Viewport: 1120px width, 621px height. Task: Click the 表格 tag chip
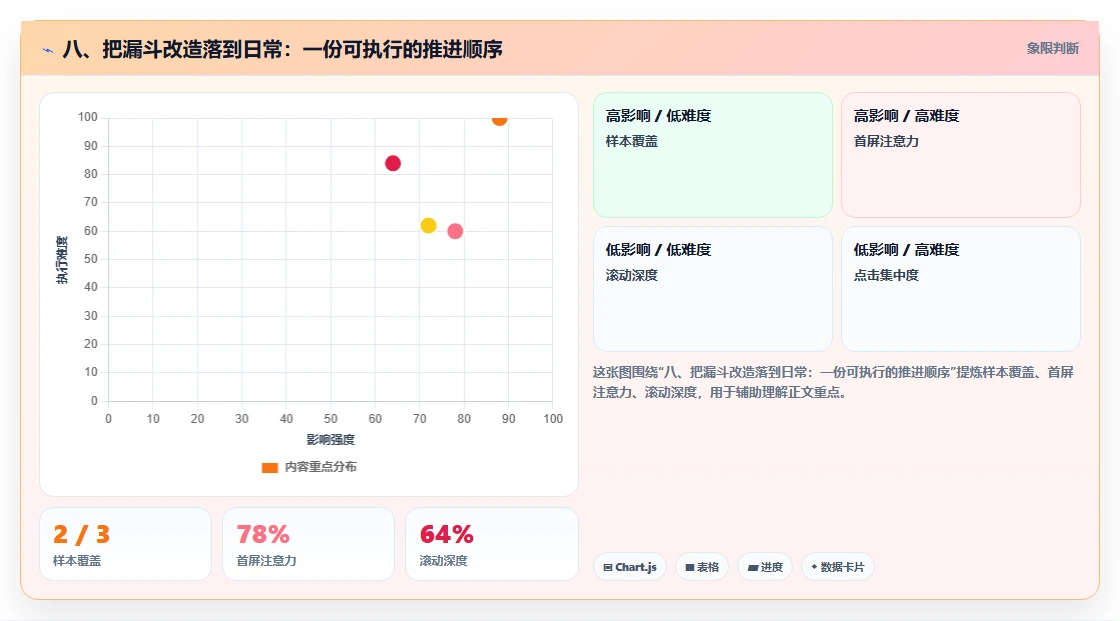pyautogui.click(x=701, y=567)
